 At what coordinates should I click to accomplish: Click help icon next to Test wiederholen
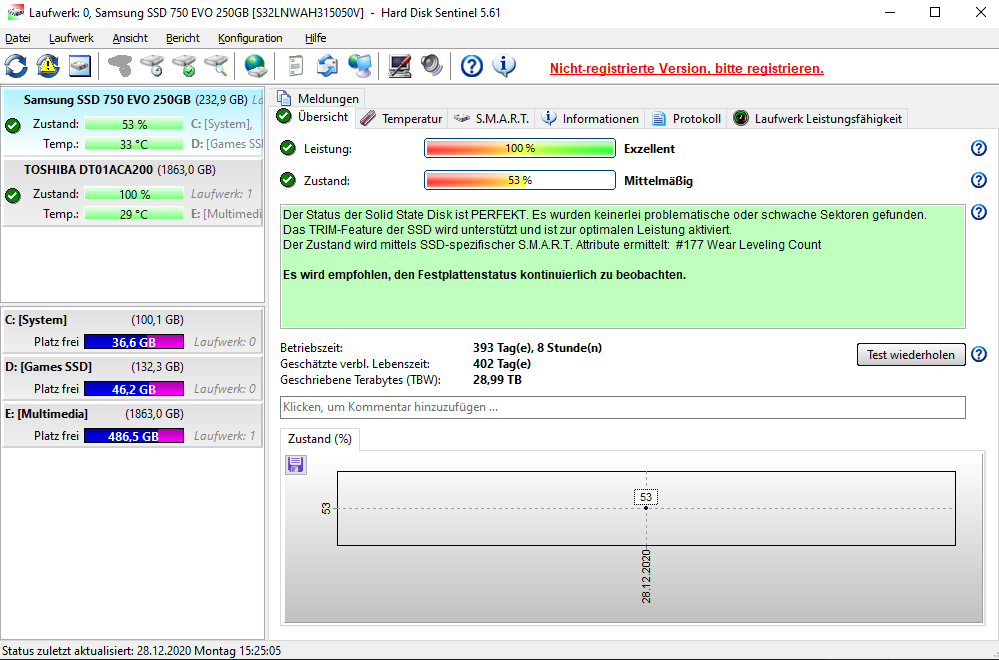tap(979, 354)
